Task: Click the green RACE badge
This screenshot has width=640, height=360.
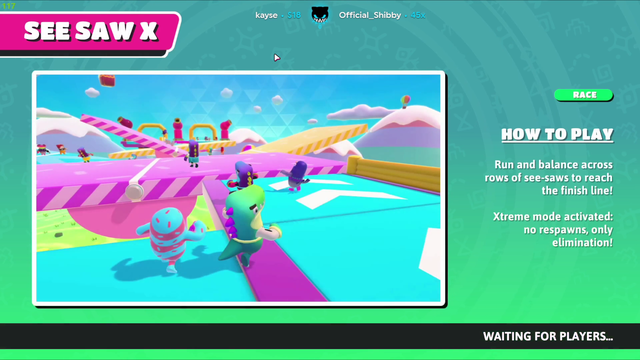Action: 584,95
